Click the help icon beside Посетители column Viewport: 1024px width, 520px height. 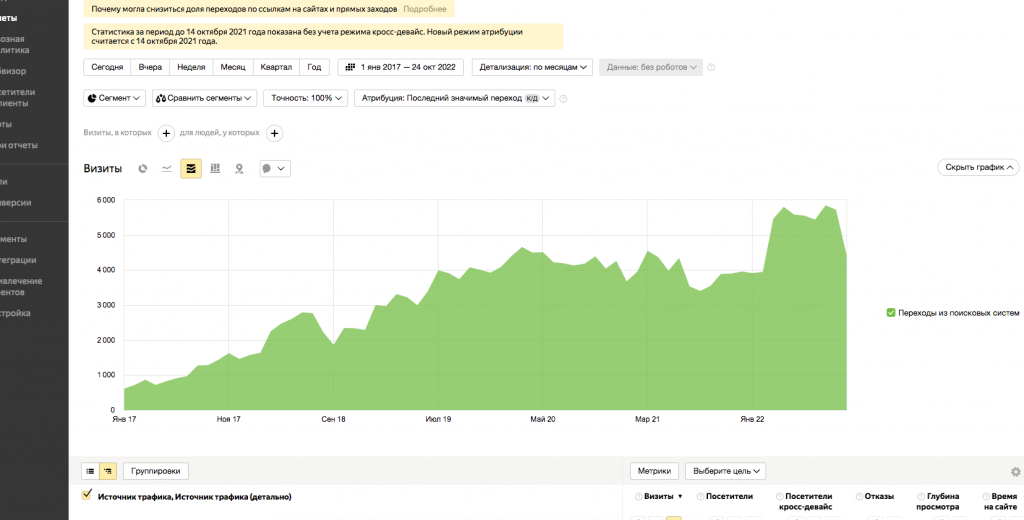coord(700,496)
